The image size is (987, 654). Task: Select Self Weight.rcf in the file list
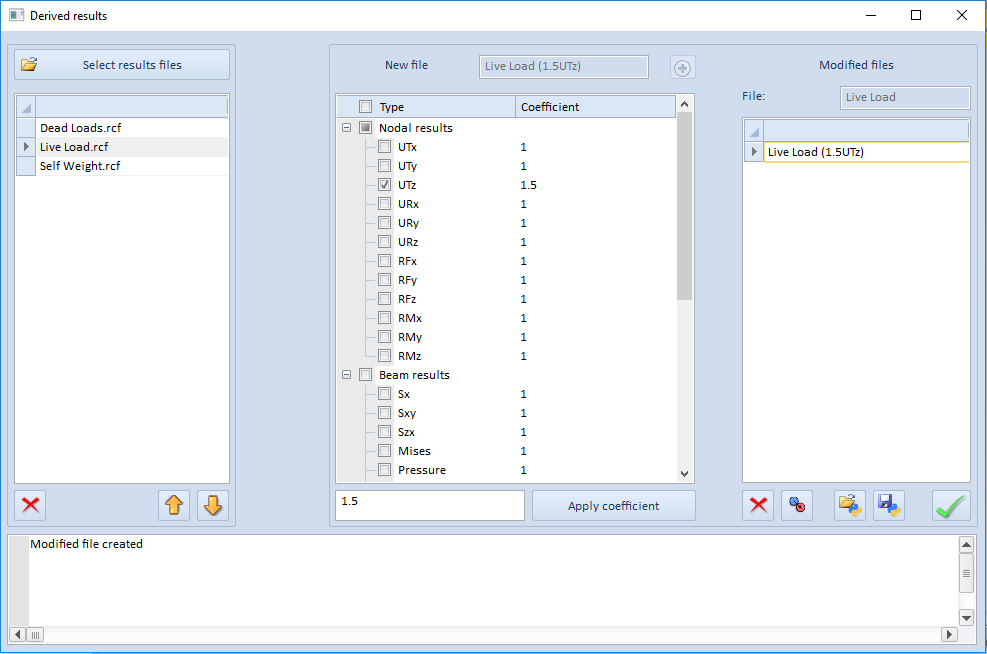click(x=80, y=166)
